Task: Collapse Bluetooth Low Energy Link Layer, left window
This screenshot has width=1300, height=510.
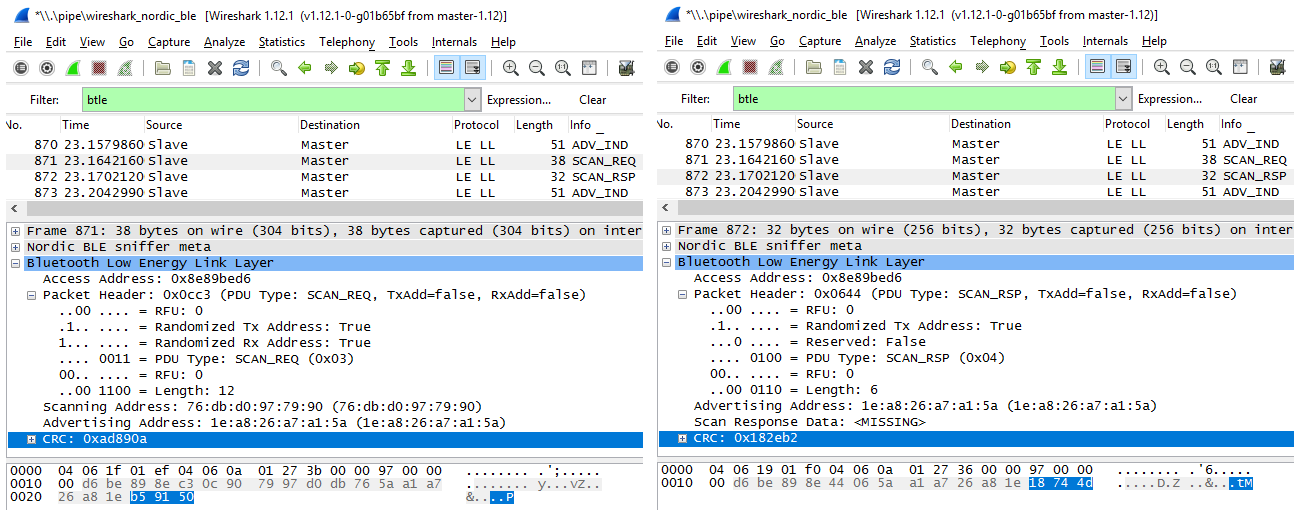Action: (x=16, y=263)
